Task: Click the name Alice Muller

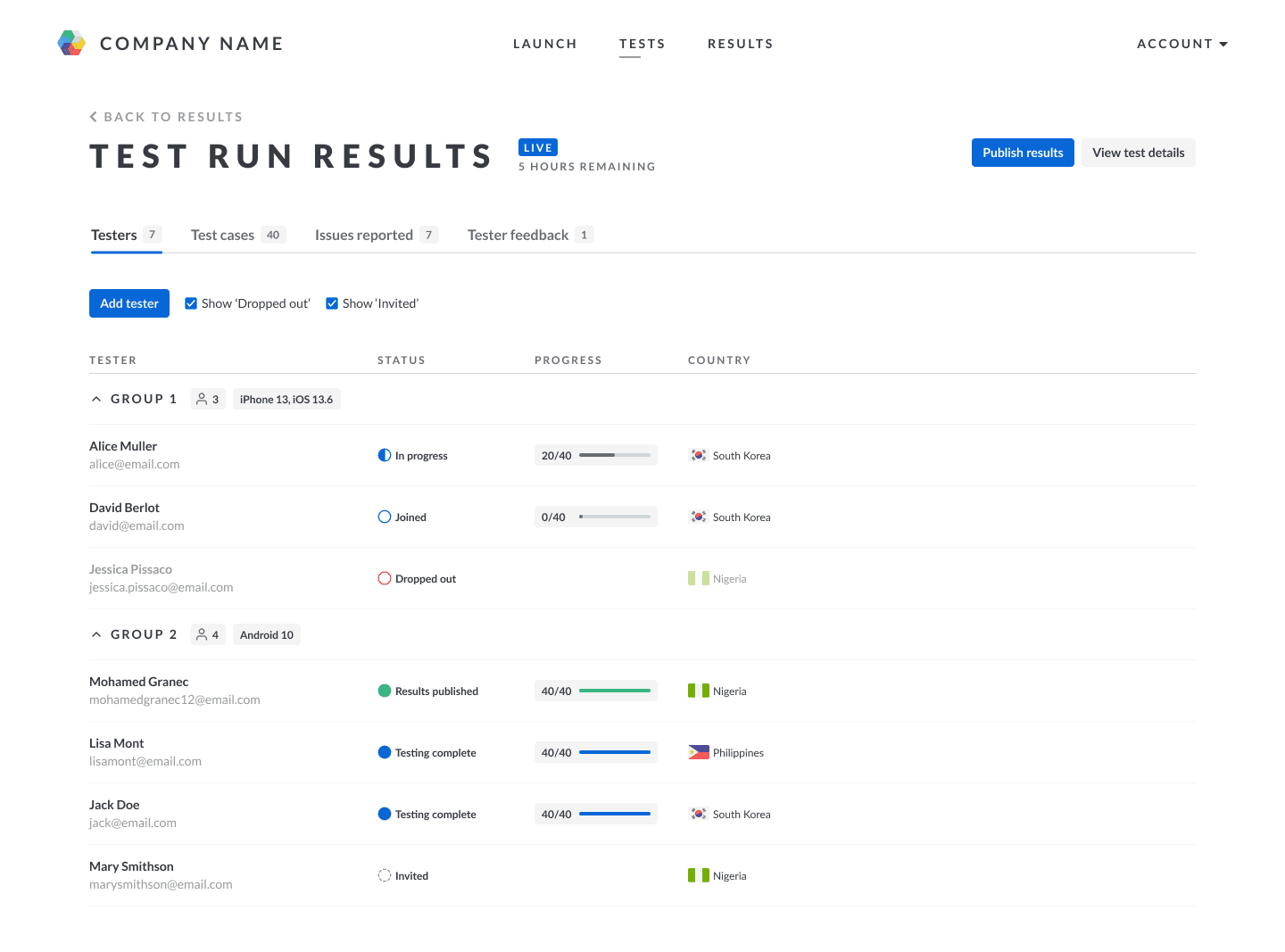Action: coord(123,446)
